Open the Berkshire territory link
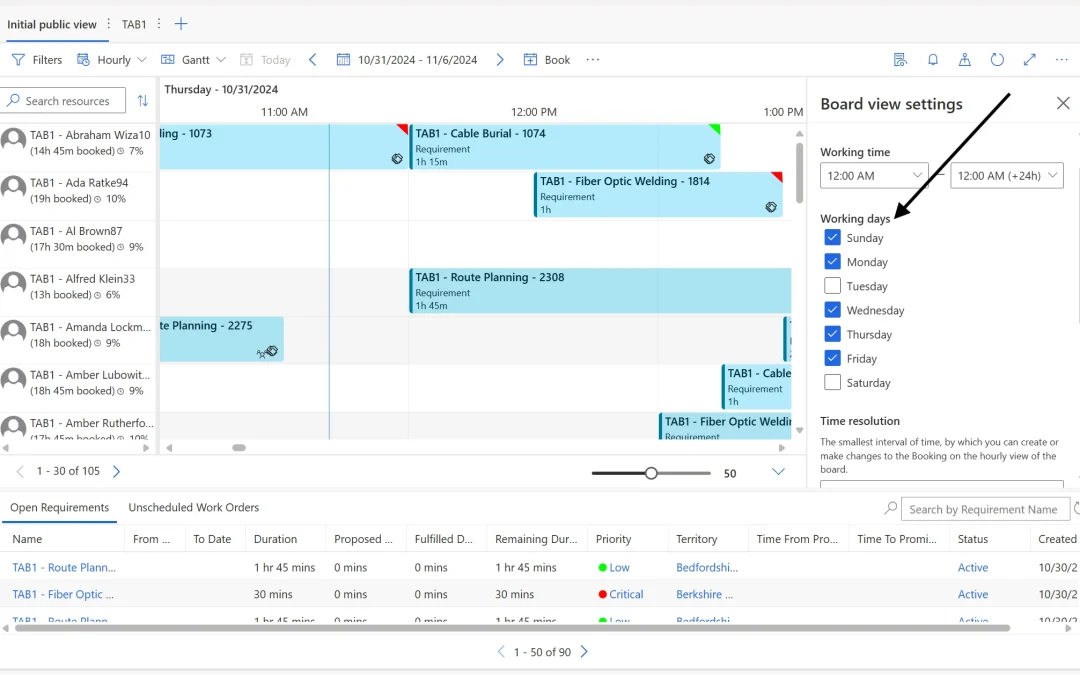Screen dimensions: 1080x675 coord(705,594)
